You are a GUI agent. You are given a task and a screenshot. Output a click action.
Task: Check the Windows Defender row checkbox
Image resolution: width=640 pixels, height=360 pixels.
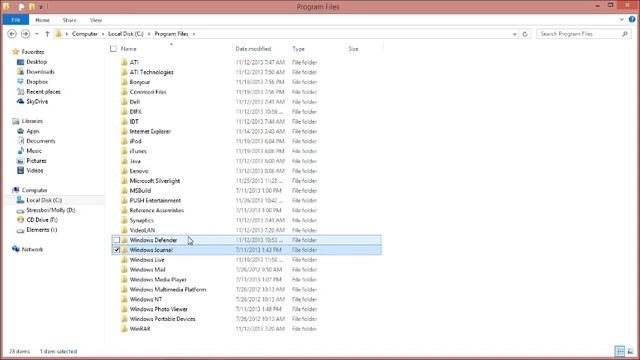(x=117, y=240)
